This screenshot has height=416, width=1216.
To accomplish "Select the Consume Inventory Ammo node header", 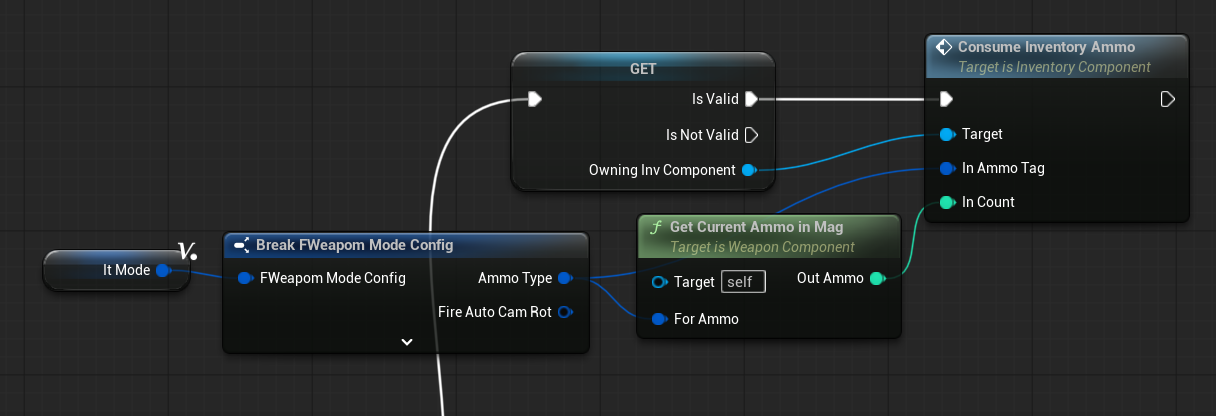I will tap(1046, 47).
